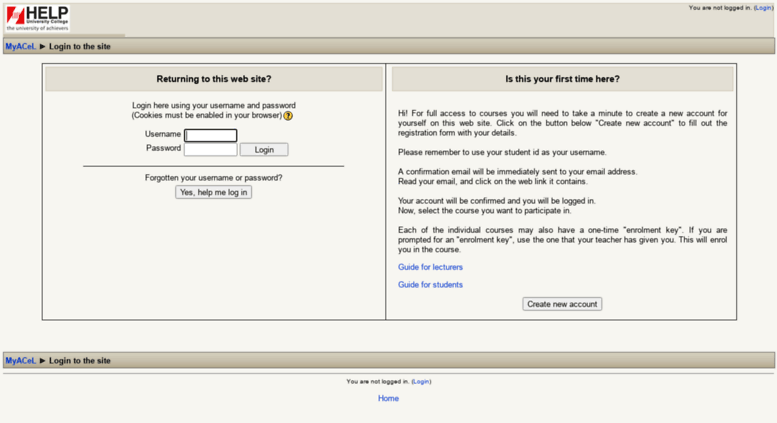Click the Password label
This screenshot has height=423, width=777.
pos(164,148)
